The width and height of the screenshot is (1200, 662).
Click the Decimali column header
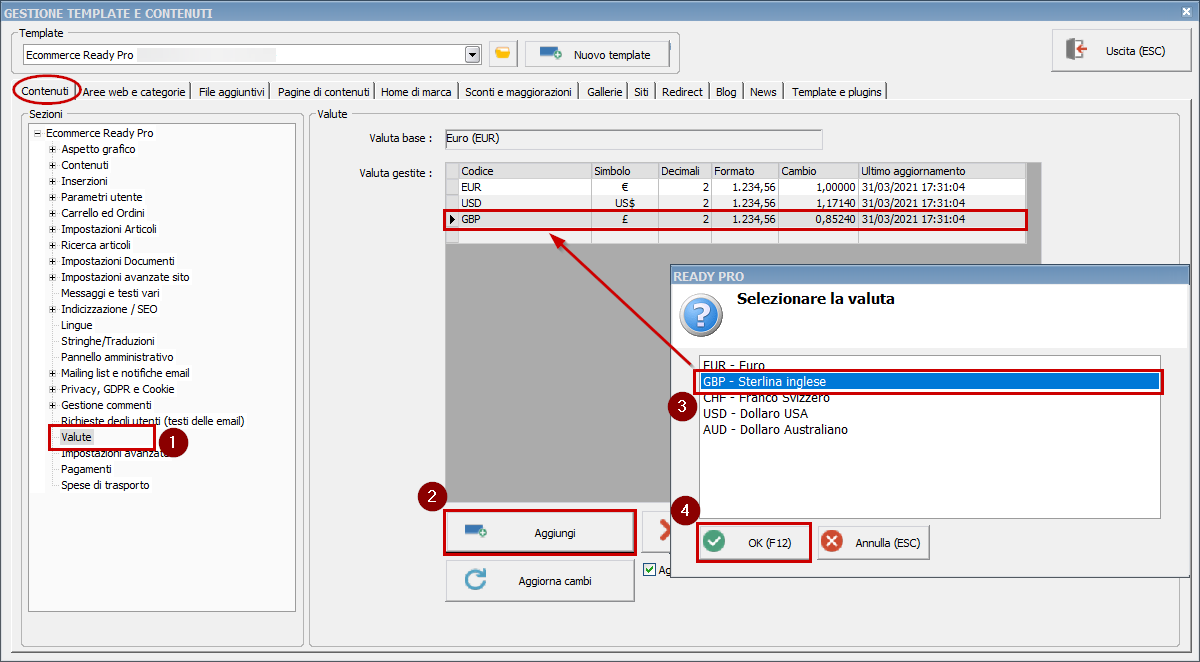click(x=684, y=171)
